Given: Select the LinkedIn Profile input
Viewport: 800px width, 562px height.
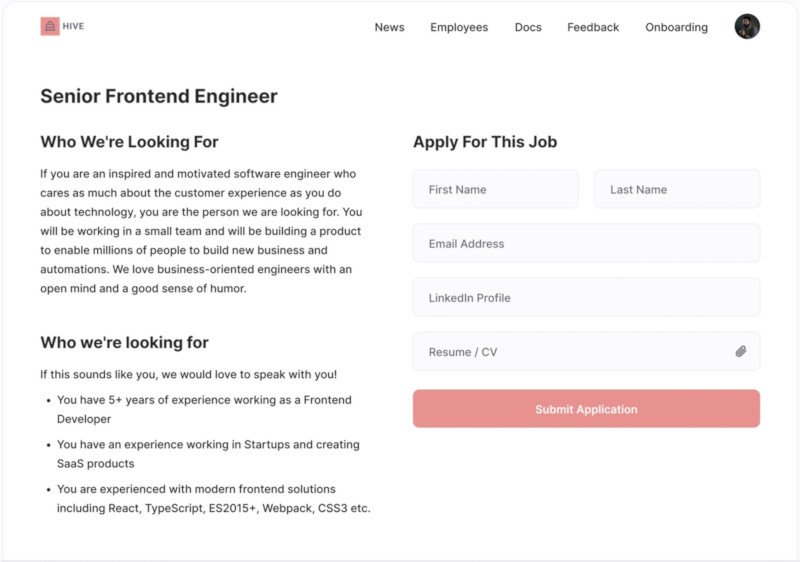Looking at the screenshot, I should 586,297.
